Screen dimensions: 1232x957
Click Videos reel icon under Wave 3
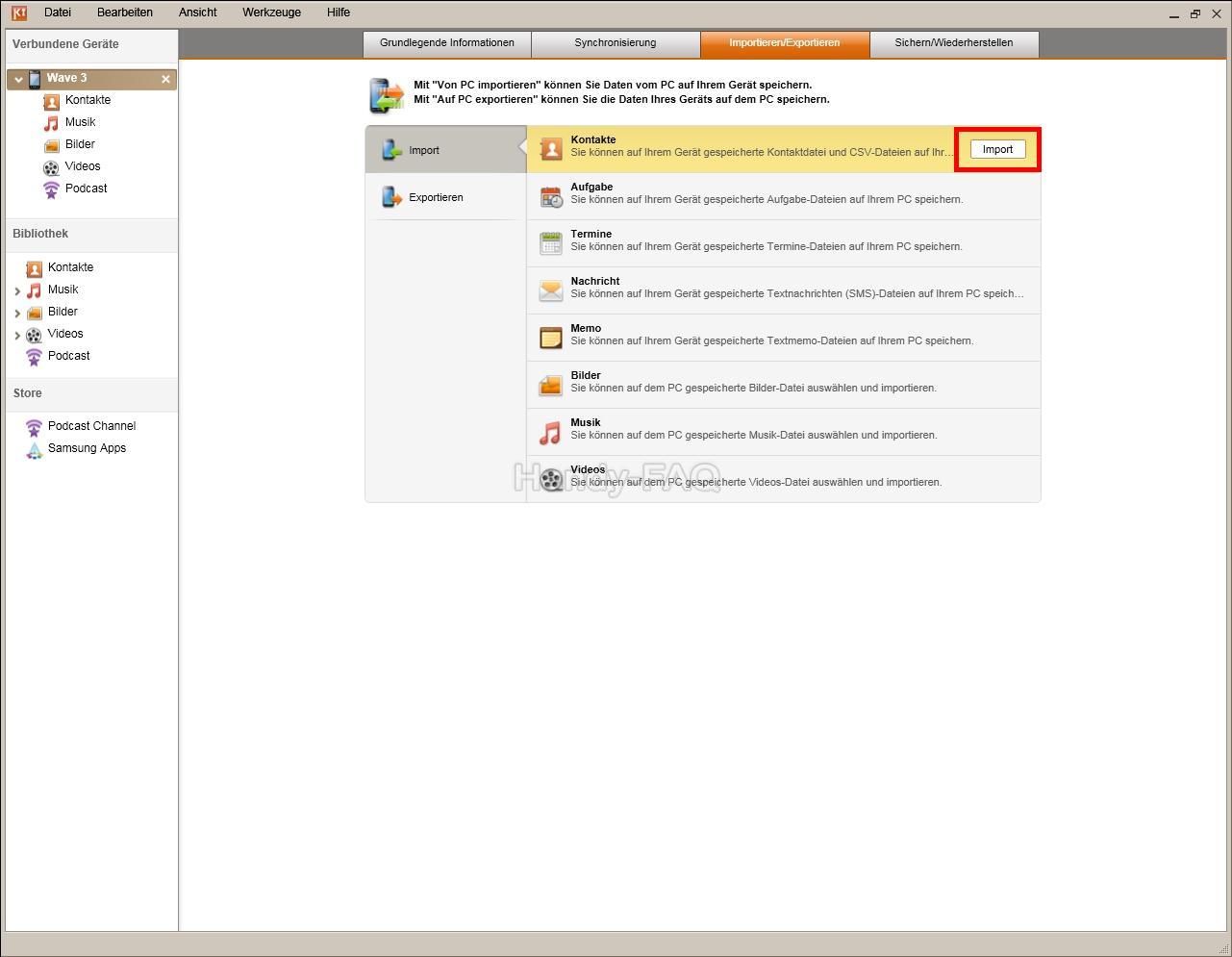52,167
